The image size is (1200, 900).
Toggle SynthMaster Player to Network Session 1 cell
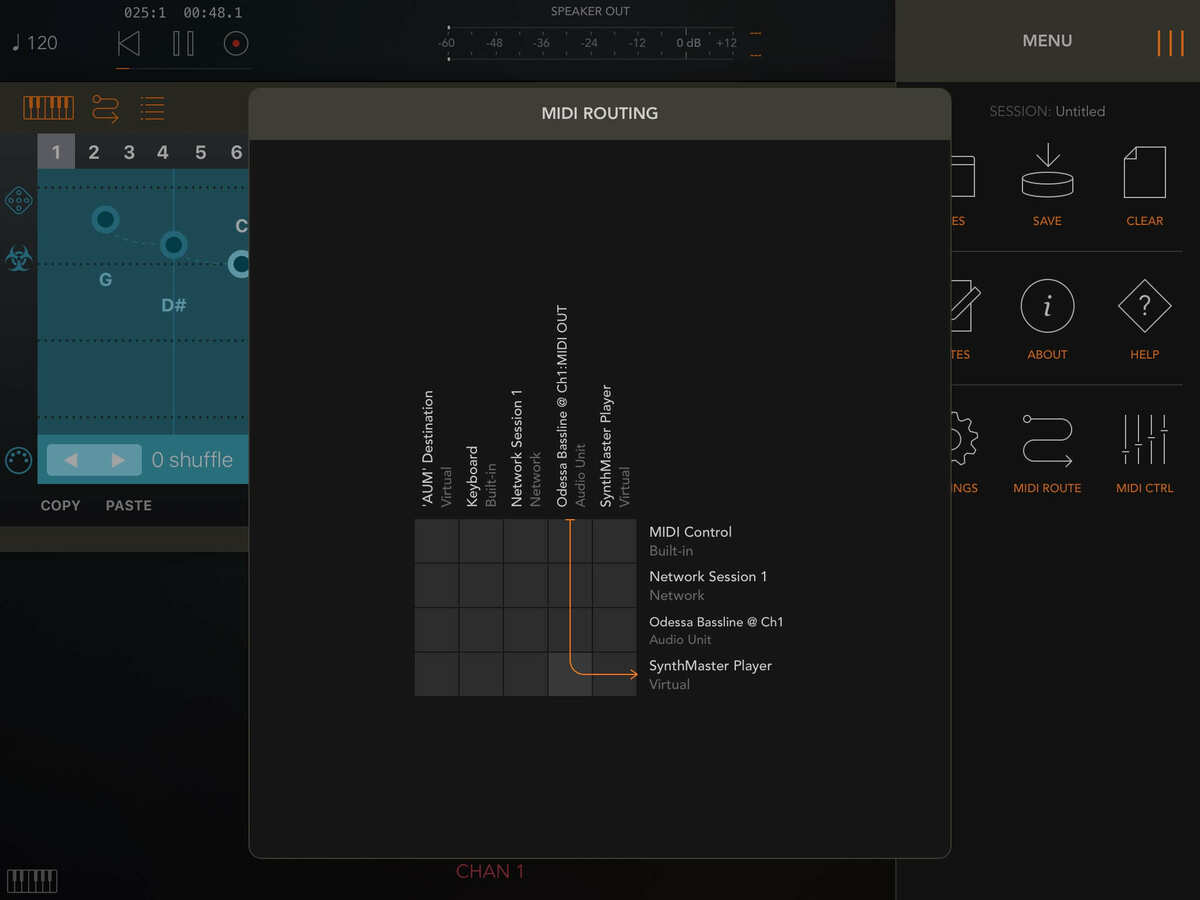pos(614,585)
